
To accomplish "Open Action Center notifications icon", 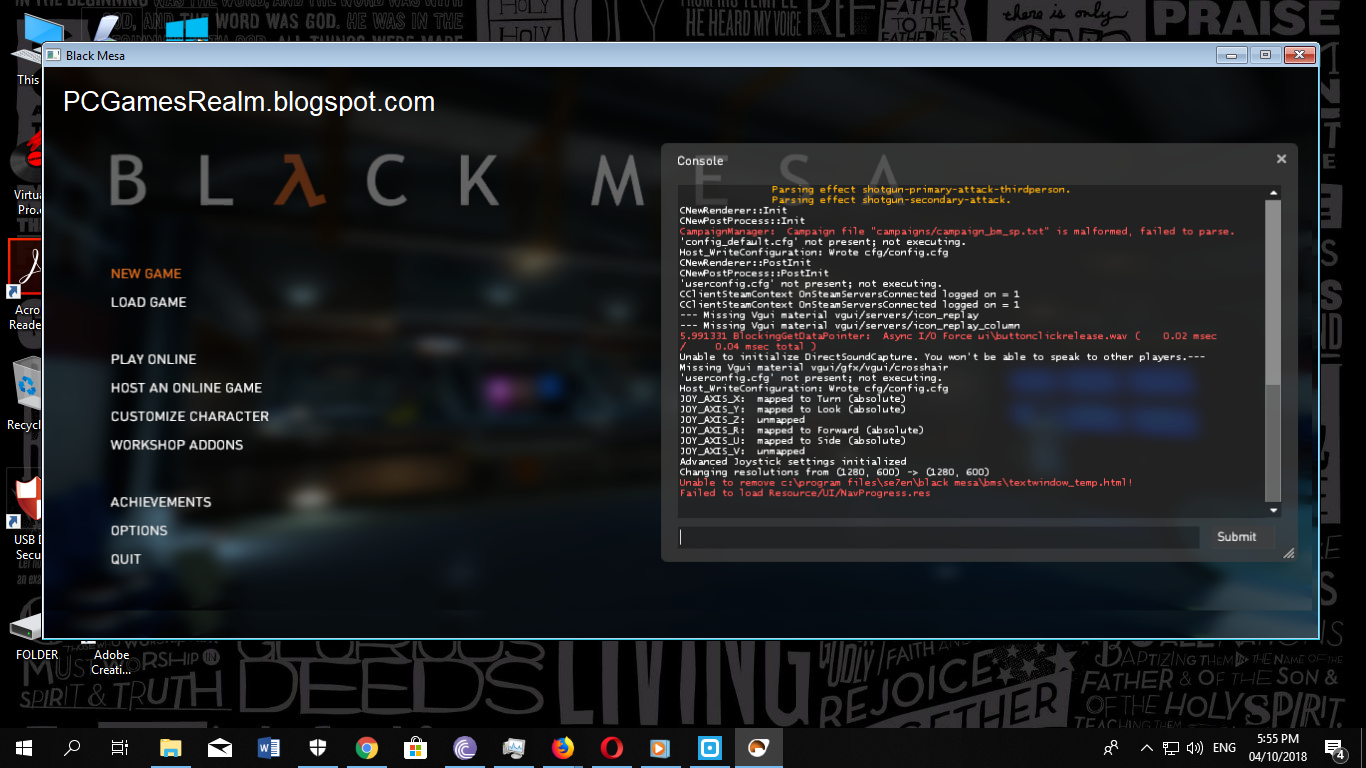I will 1335,747.
